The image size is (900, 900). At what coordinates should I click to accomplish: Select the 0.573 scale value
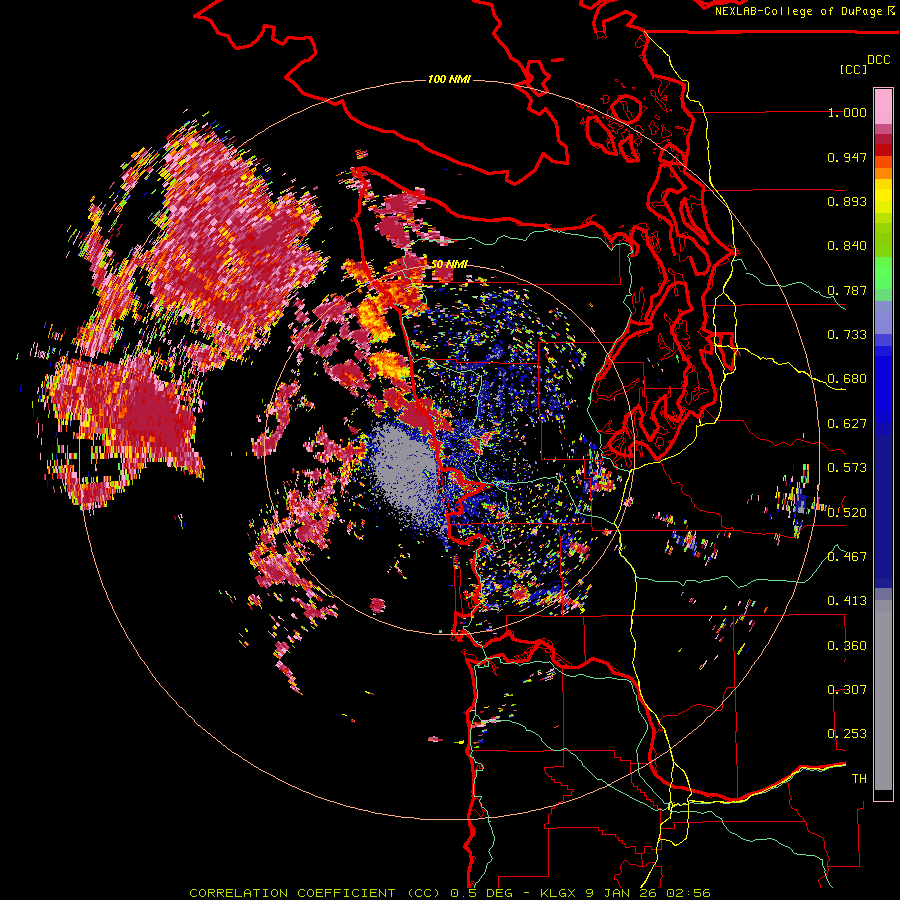847,468
